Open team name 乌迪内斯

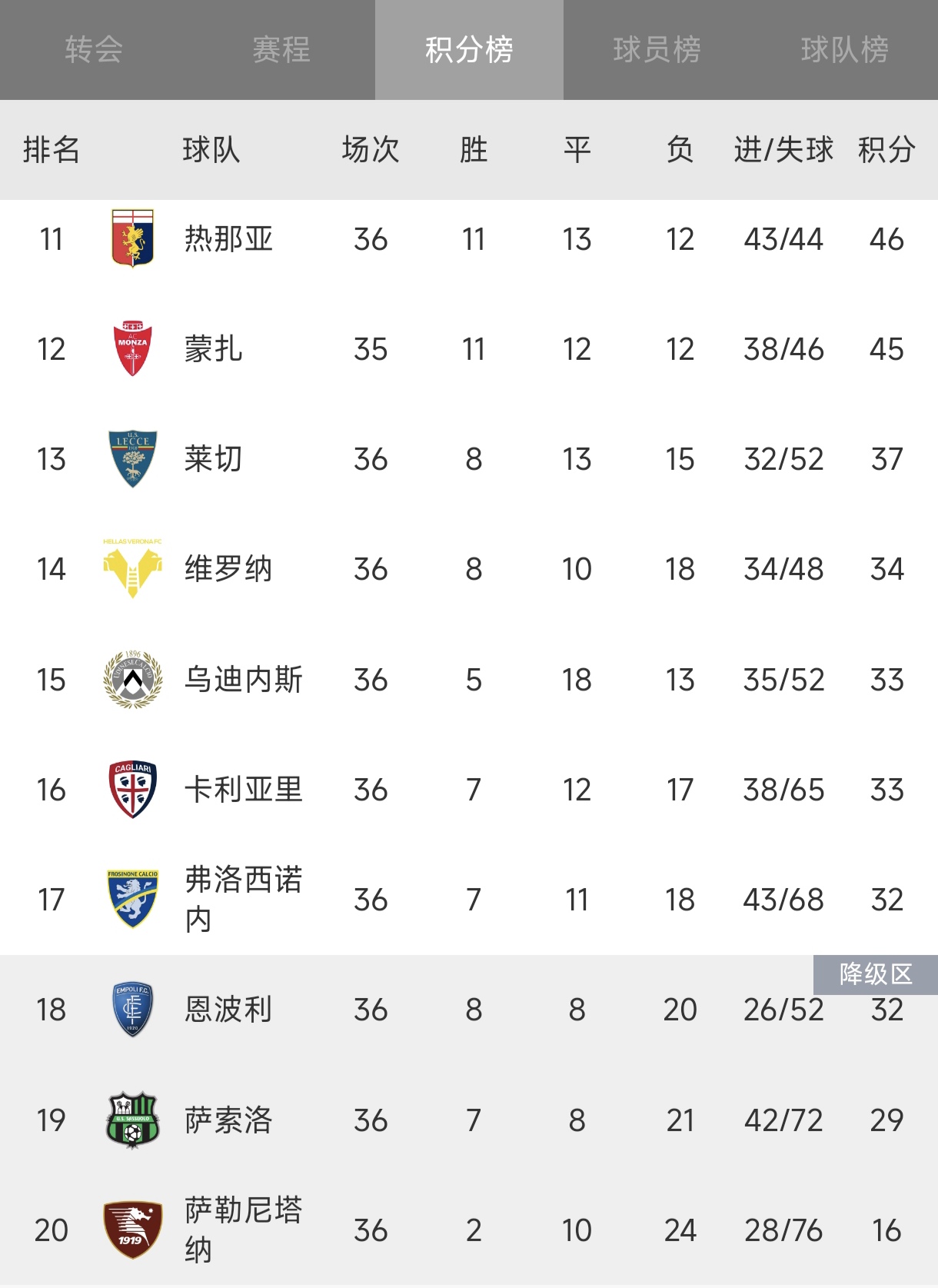pyautogui.click(x=243, y=680)
